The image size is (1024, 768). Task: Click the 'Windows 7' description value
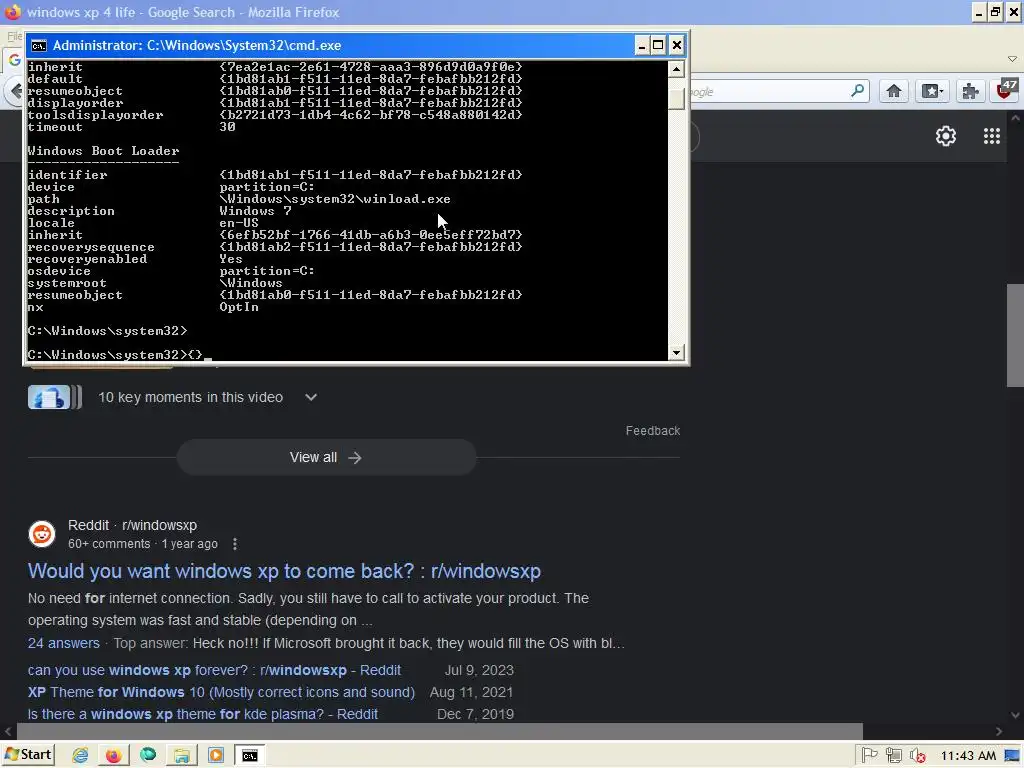pos(255,211)
